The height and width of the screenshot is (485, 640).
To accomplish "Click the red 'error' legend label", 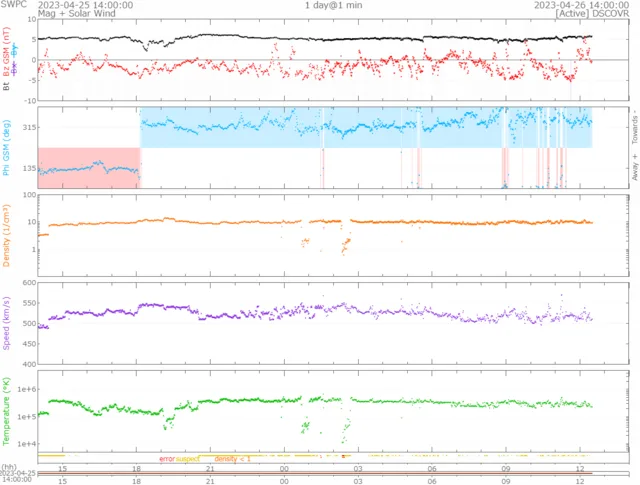I will pyautogui.click(x=167, y=459).
